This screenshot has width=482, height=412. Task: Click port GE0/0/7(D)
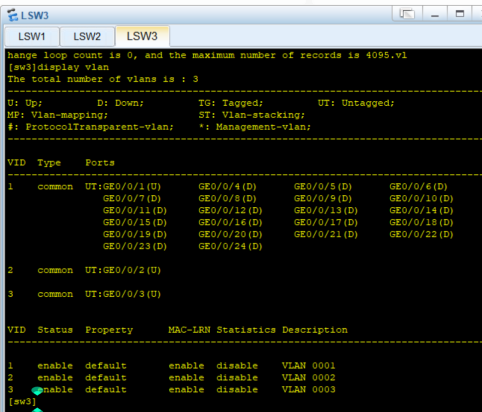(x=132, y=199)
